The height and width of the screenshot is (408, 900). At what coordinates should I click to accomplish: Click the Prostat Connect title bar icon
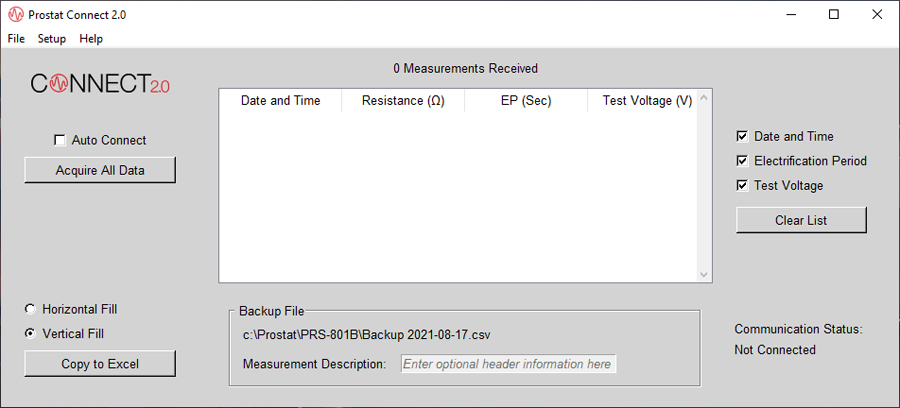click(x=15, y=15)
